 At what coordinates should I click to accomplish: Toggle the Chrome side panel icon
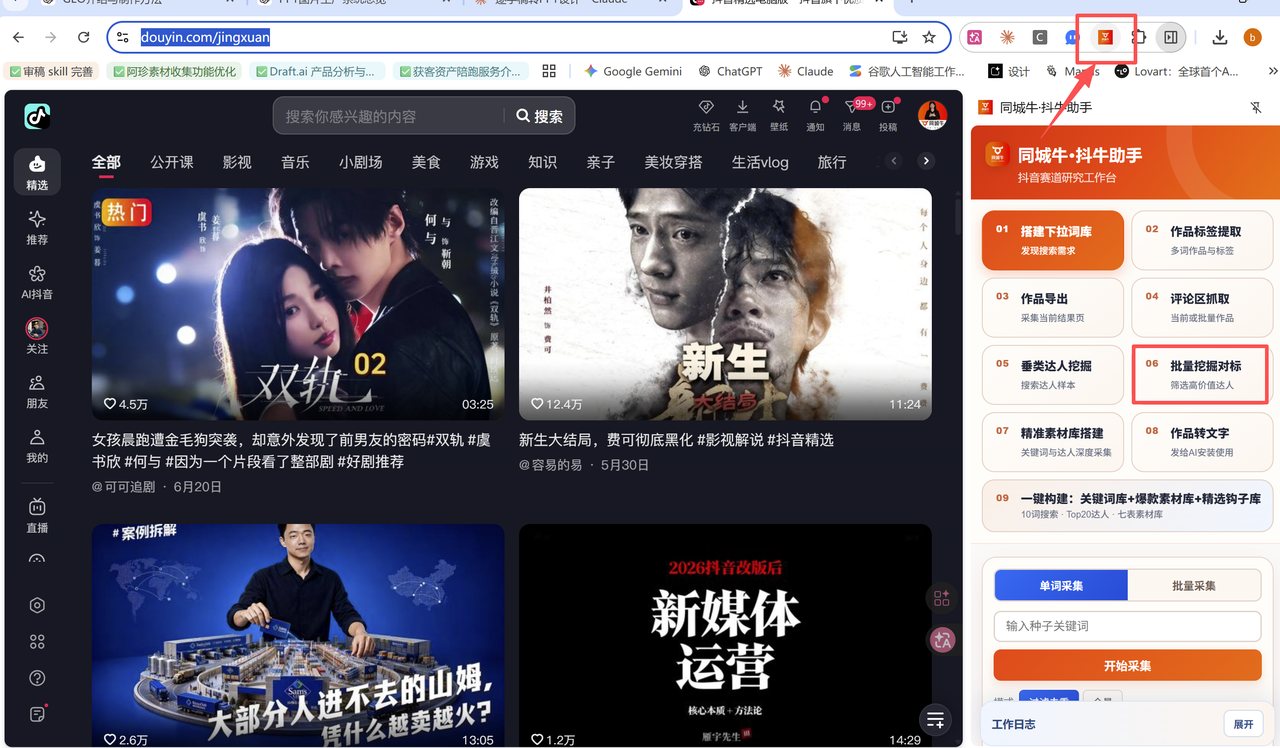(1170, 37)
